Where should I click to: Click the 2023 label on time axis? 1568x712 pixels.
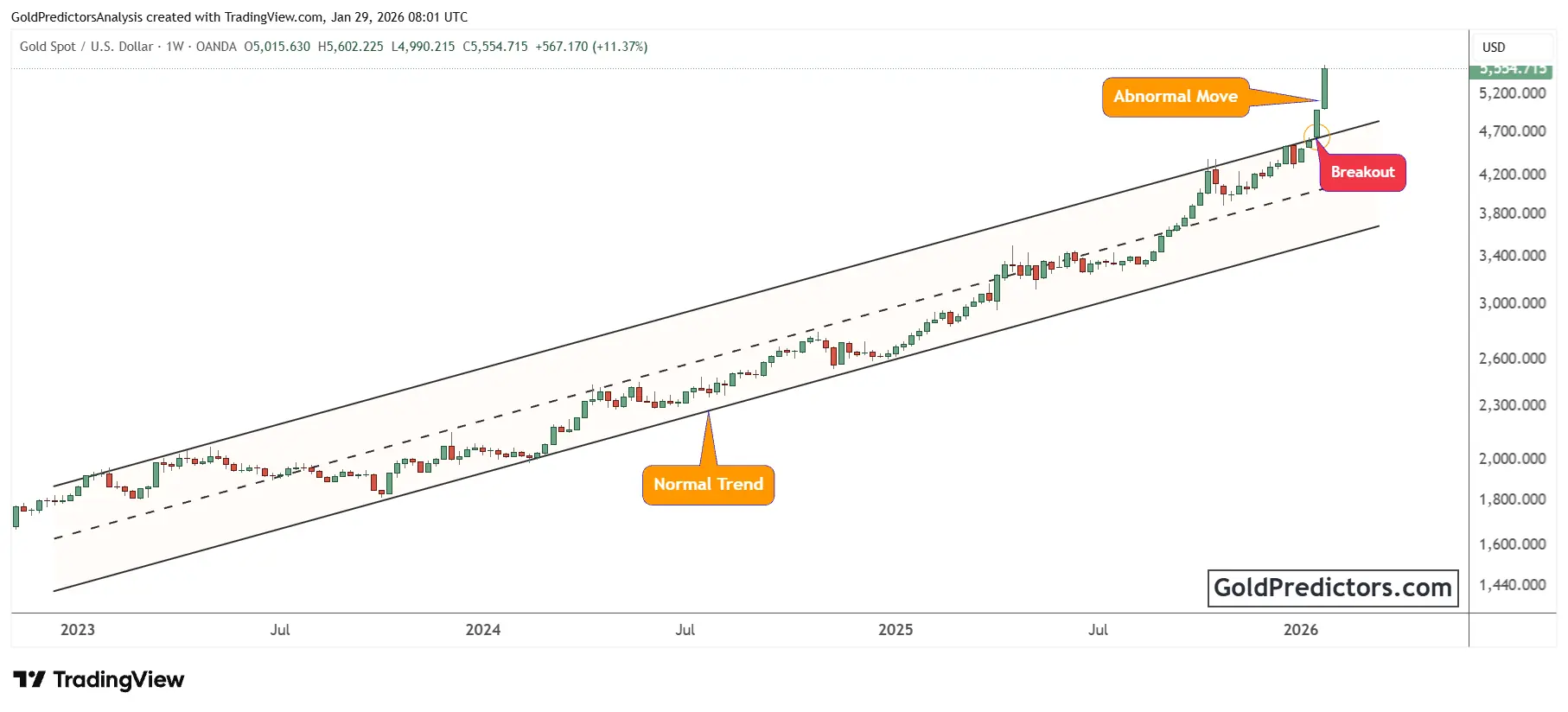[x=78, y=630]
